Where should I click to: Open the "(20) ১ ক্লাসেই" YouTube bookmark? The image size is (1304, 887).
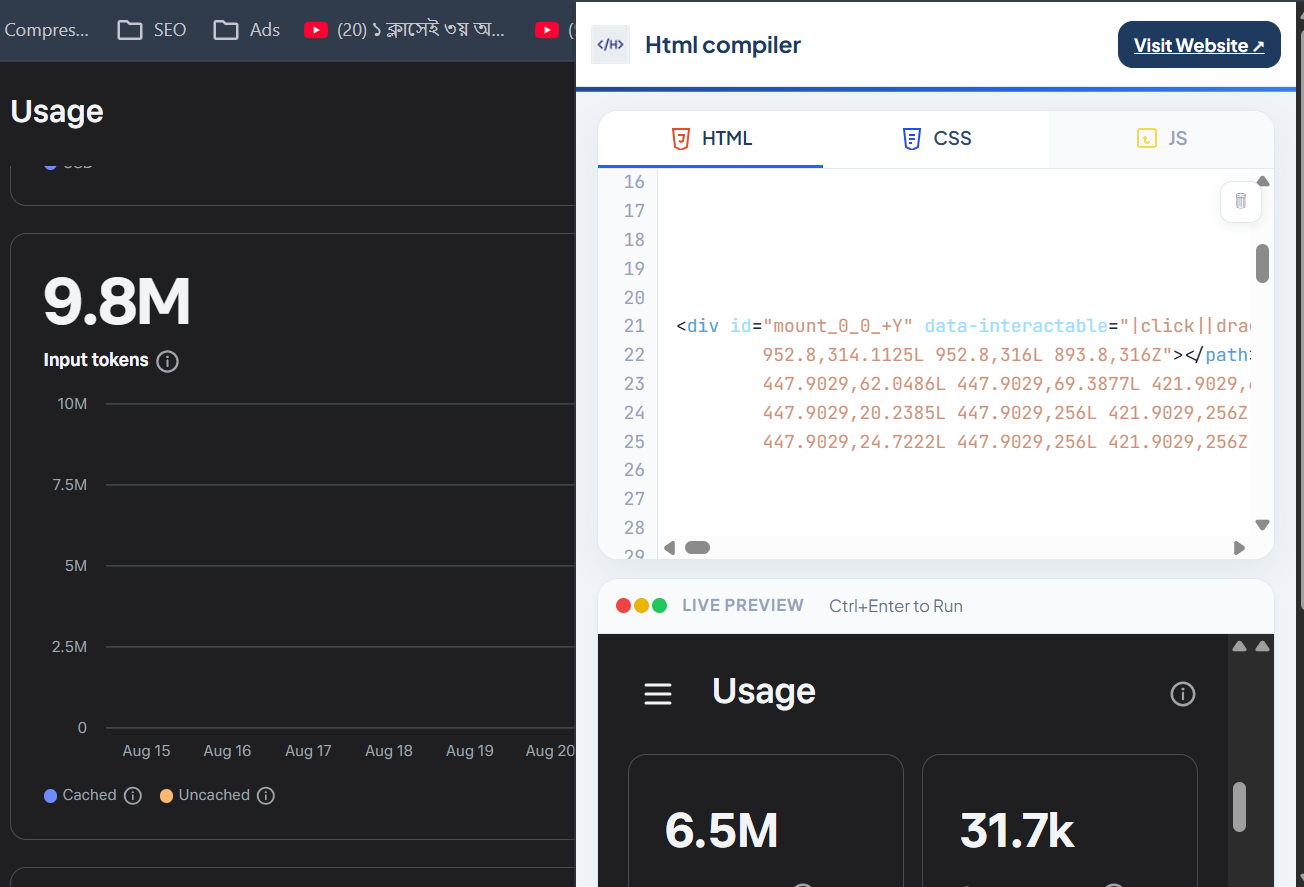point(405,30)
